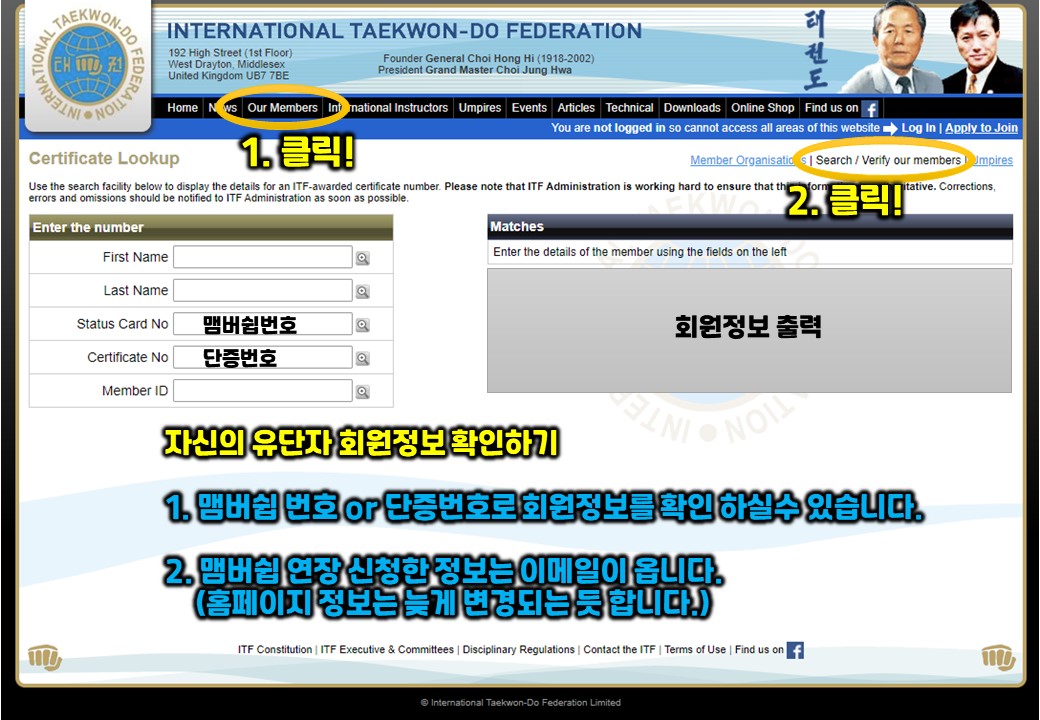Open International Instructors menu
Screen dimensions: 1040x720
tap(388, 107)
